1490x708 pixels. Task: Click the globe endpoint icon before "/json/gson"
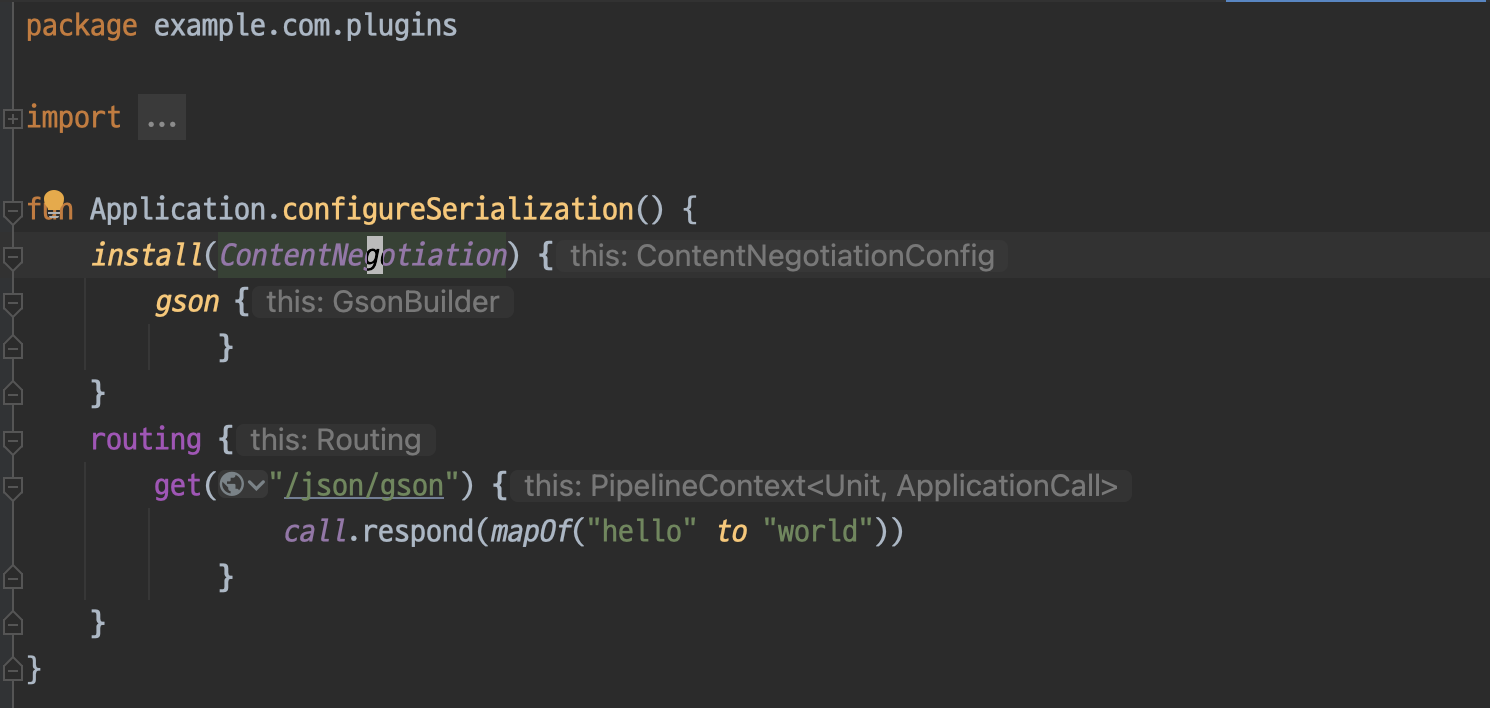coord(232,486)
